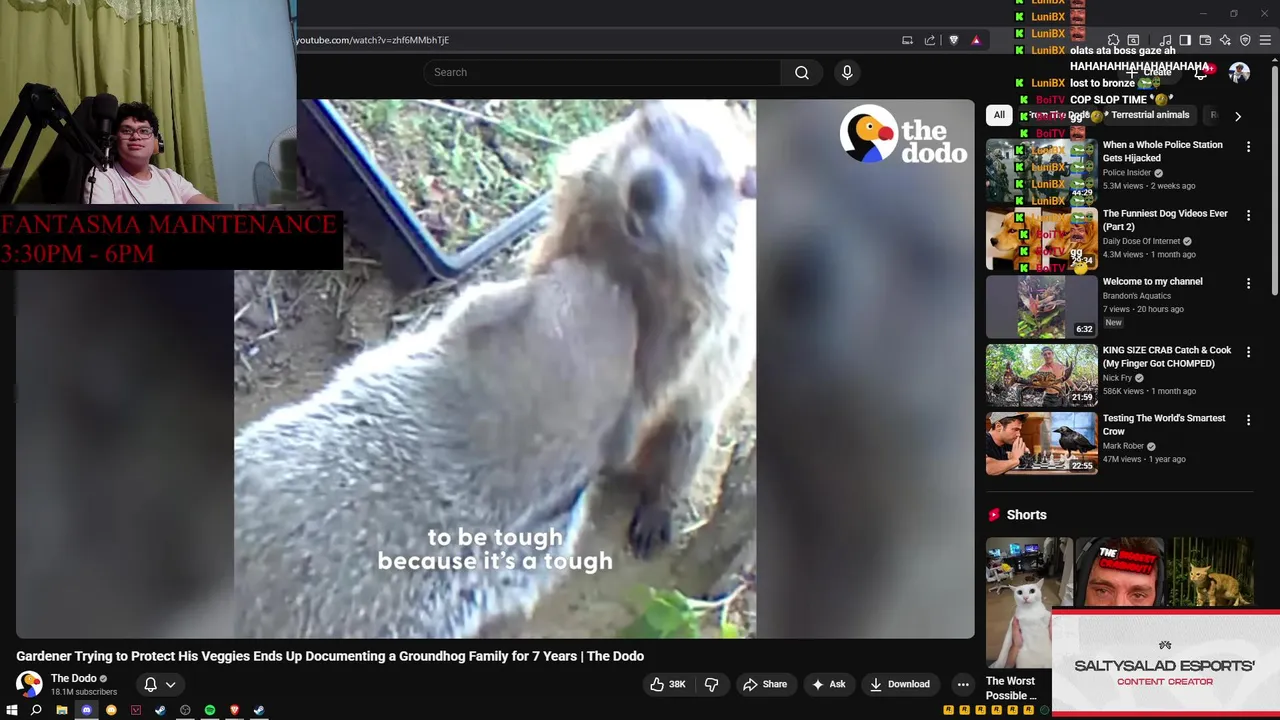The height and width of the screenshot is (720, 1280).
Task: Open When a Whole Police Station Gets Hijacked
Action: point(1162,151)
